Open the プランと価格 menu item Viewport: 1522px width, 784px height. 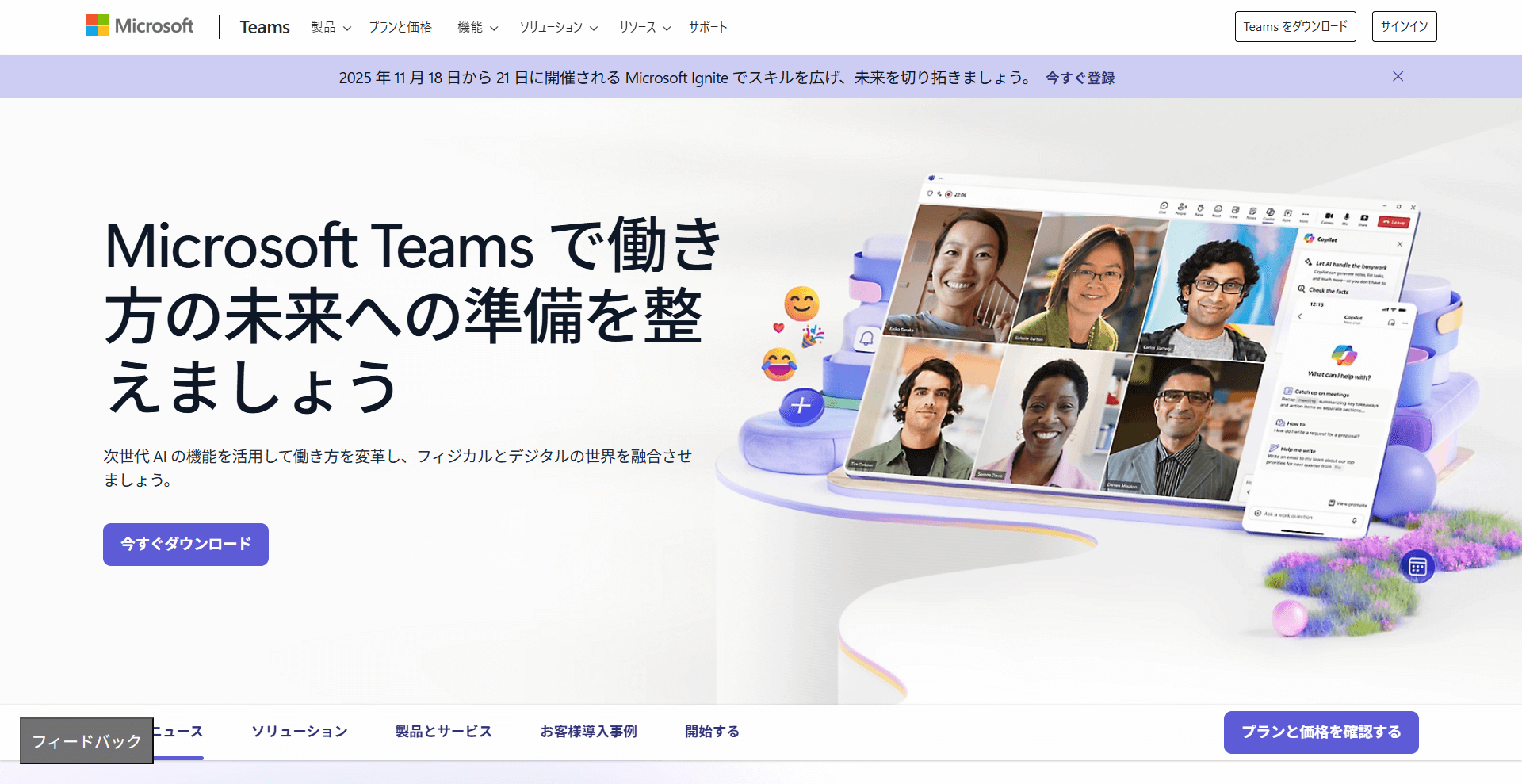[400, 27]
